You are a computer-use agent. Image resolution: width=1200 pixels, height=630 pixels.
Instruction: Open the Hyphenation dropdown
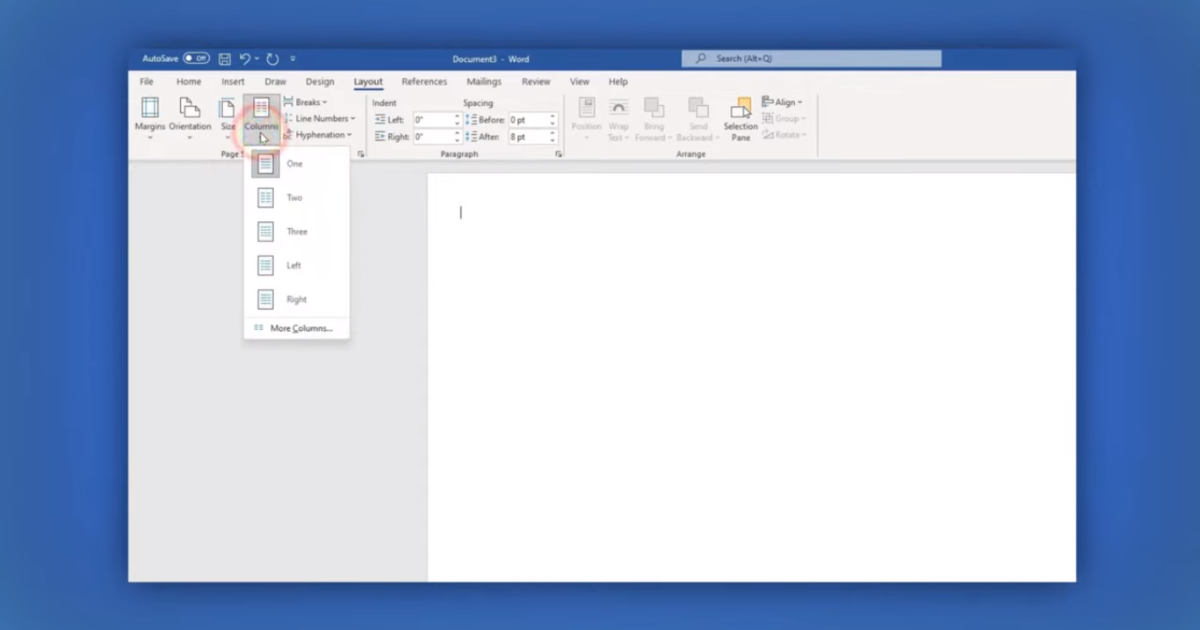[317, 135]
